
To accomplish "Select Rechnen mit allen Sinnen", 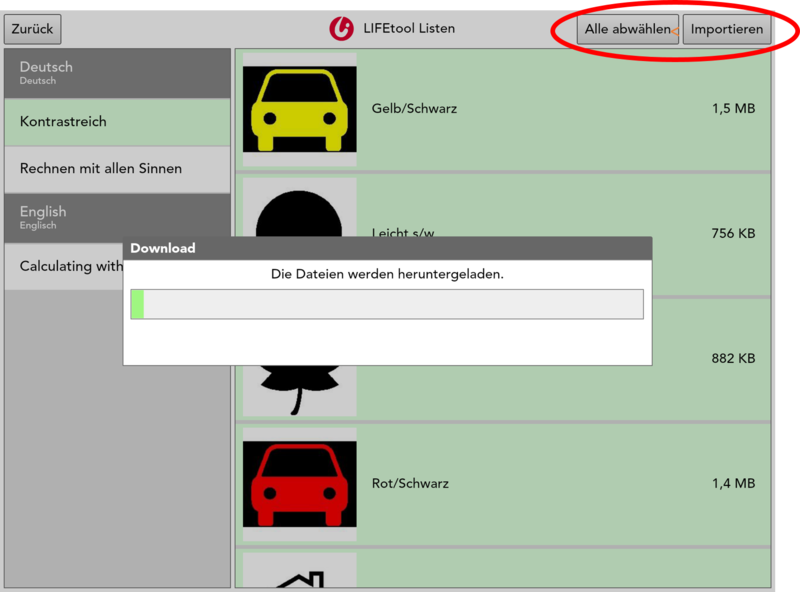I will pos(117,169).
